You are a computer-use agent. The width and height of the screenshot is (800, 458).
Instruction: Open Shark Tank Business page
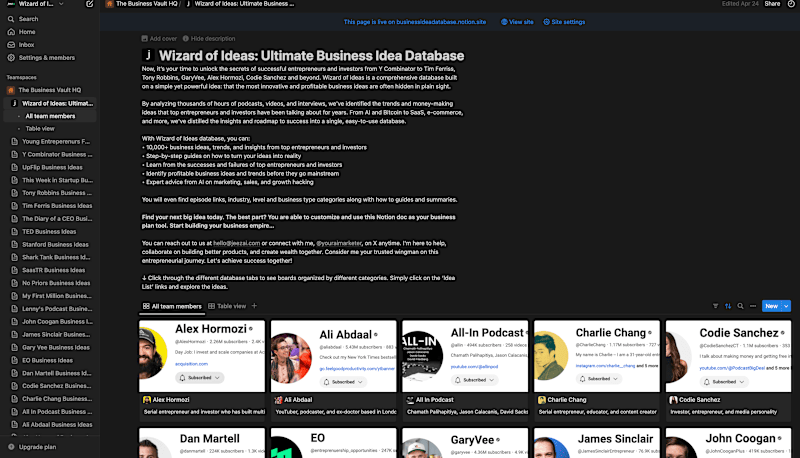coord(49,257)
